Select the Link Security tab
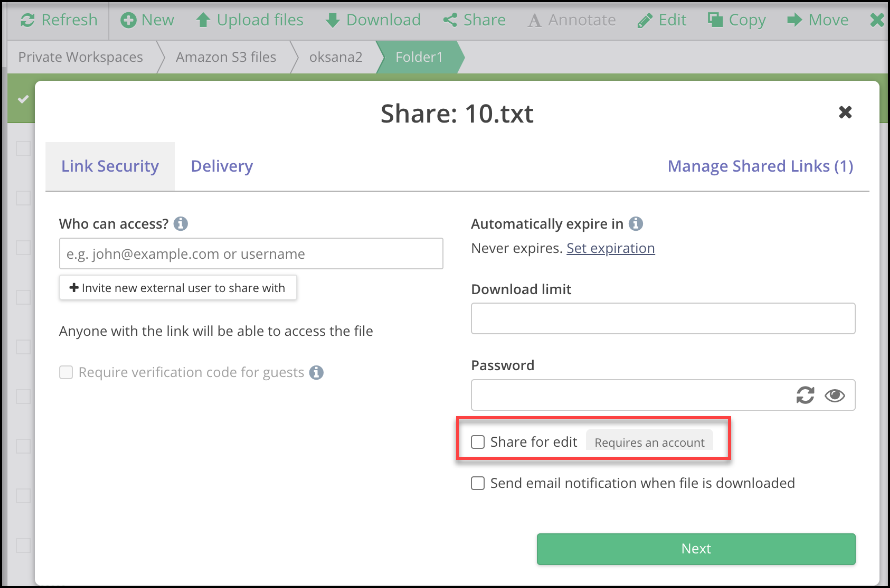The width and height of the screenshot is (890, 588). tap(110, 166)
